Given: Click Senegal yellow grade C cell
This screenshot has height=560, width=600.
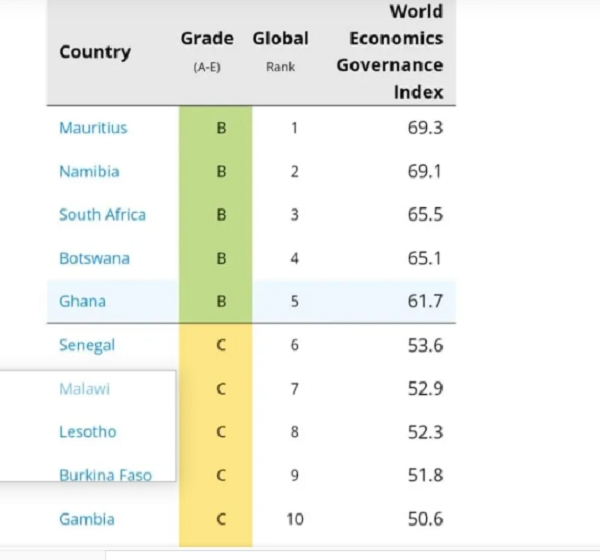Looking at the screenshot, I should 221,345.
